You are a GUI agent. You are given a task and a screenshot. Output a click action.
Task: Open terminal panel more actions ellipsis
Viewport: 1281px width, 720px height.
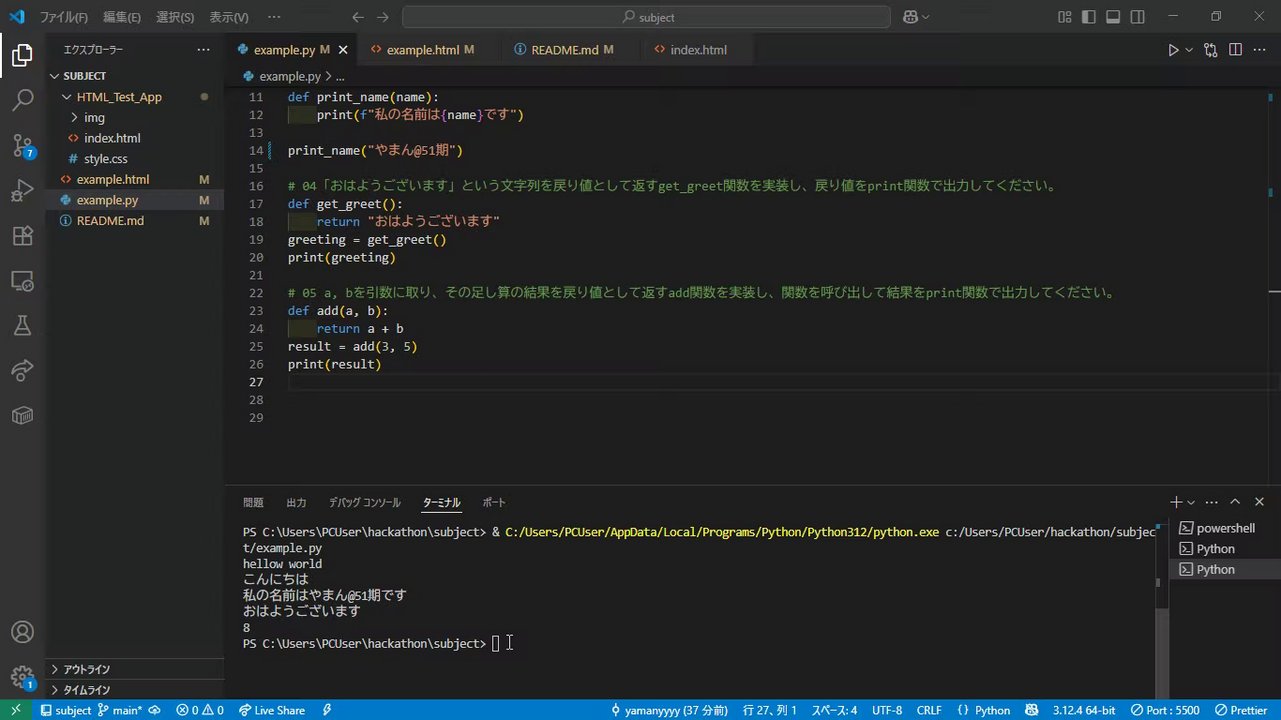coord(1212,502)
